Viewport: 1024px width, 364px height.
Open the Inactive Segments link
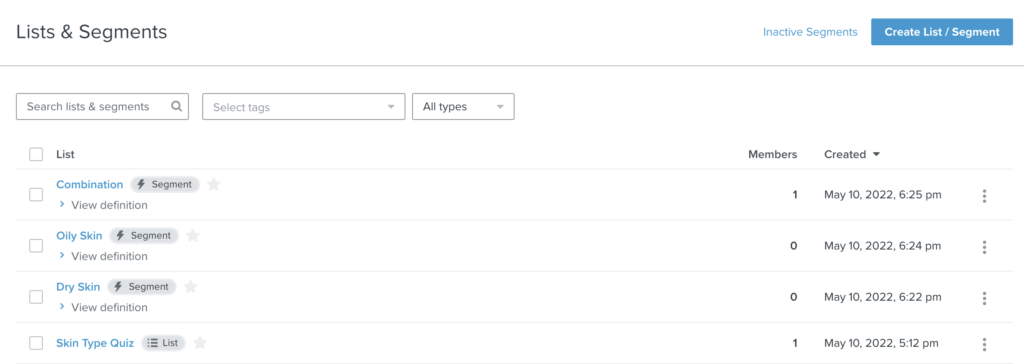(x=810, y=32)
